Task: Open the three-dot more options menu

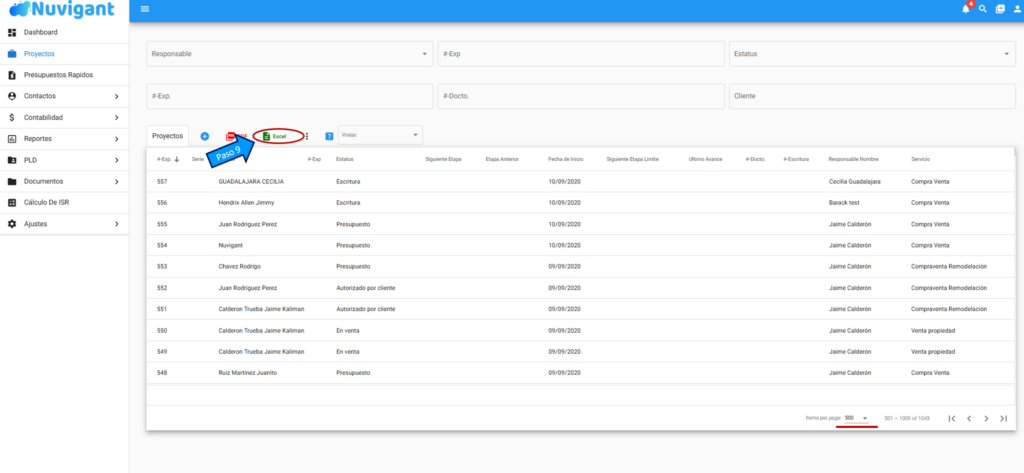Action: point(307,137)
